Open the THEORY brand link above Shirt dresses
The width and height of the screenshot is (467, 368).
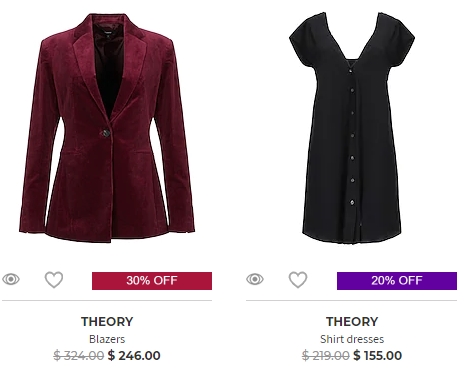(352, 322)
